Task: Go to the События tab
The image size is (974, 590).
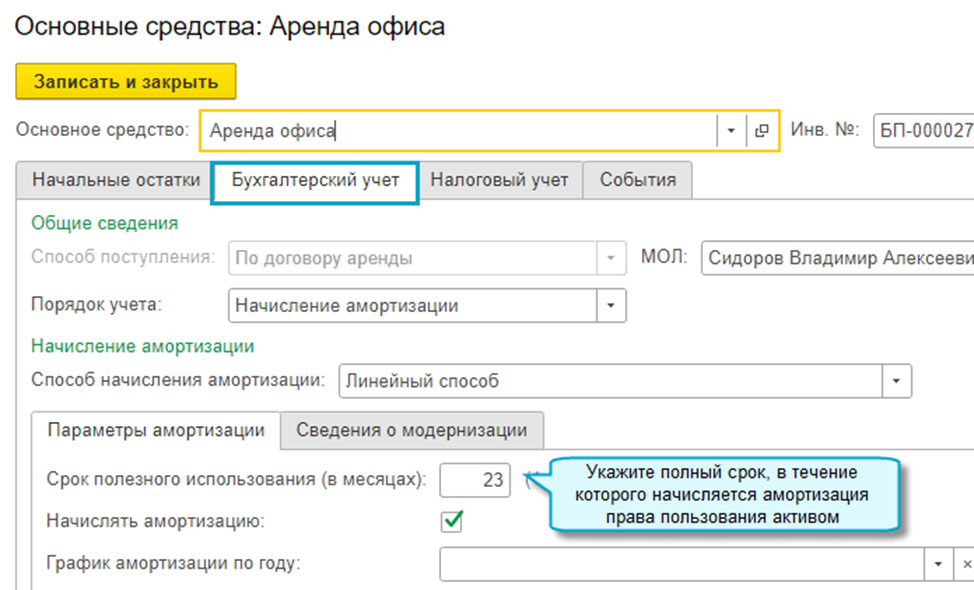Action: [x=637, y=181]
